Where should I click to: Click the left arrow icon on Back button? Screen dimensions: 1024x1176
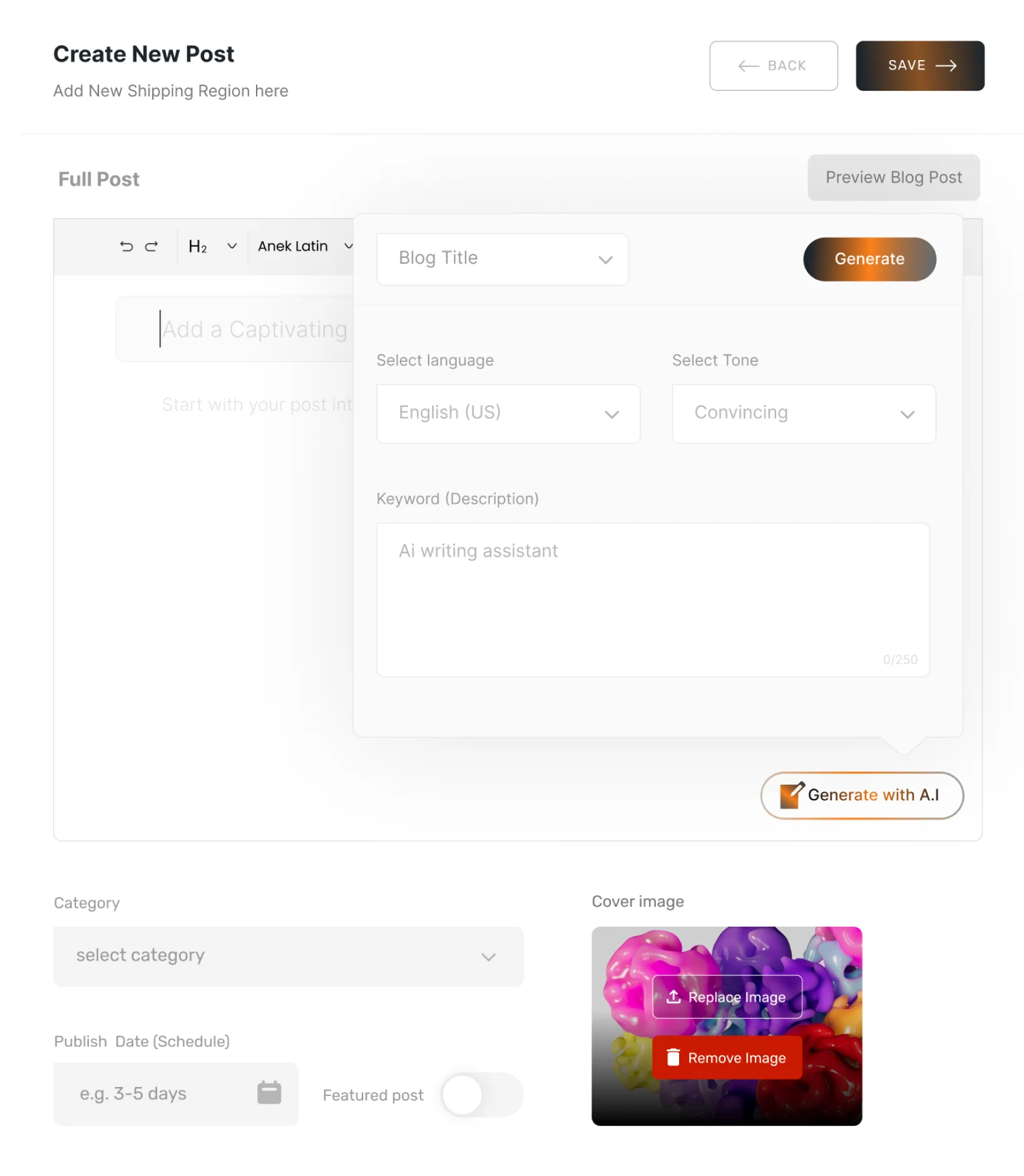(749, 66)
